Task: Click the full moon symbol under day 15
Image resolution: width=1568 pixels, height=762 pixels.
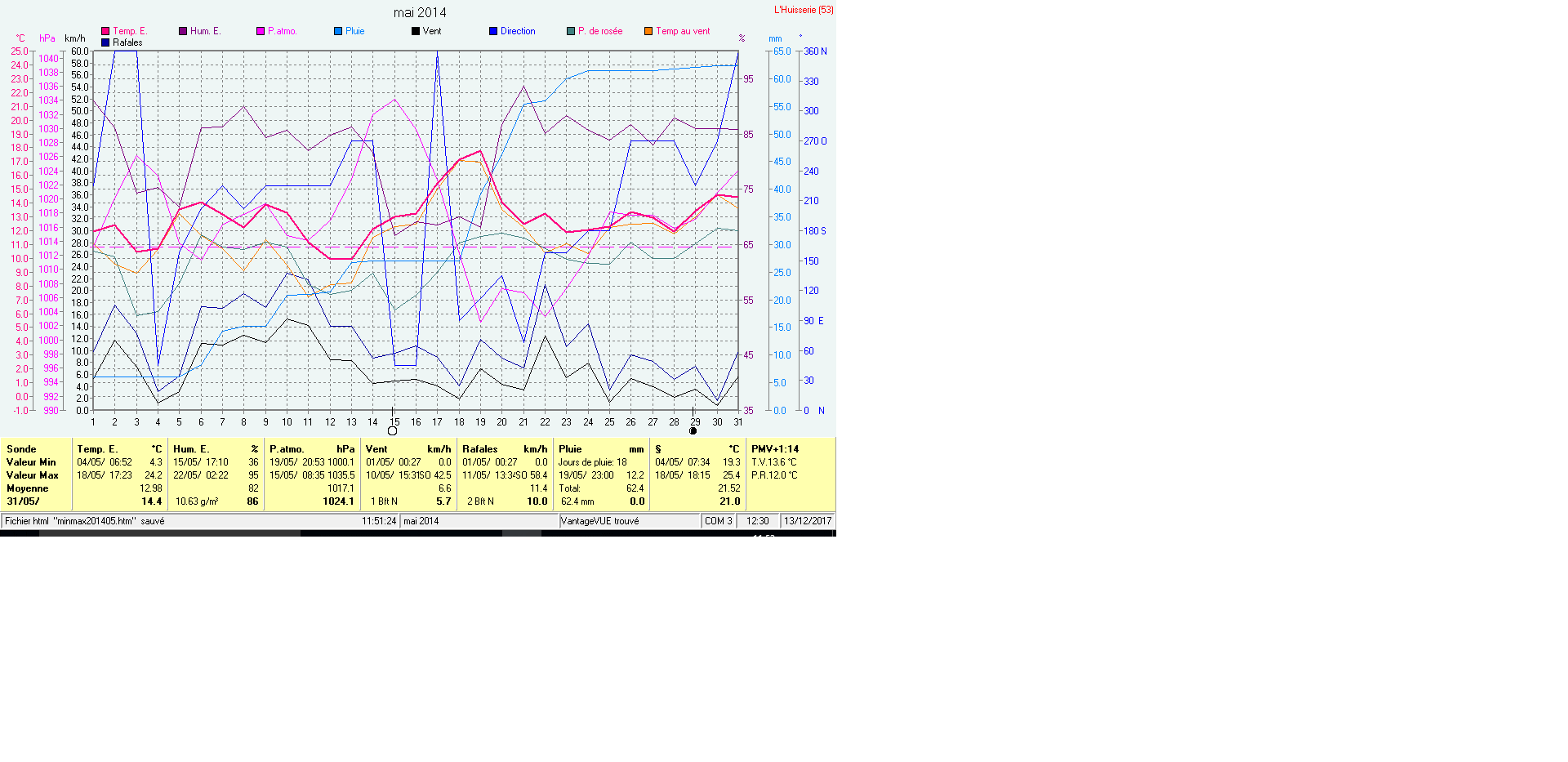Action: (392, 430)
